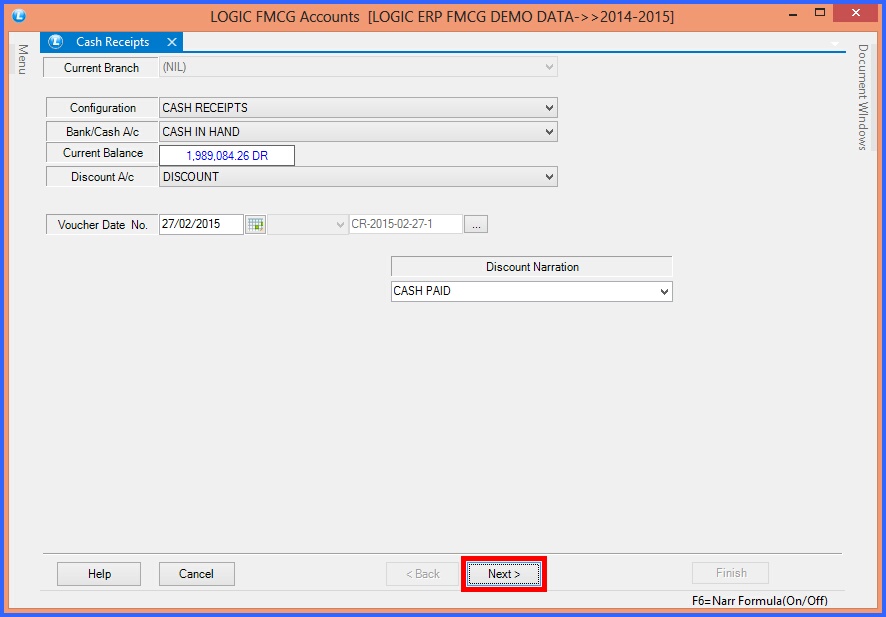Image resolution: width=886 pixels, height=617 pixels.
Task: Click the Help button
Action: 99,574
